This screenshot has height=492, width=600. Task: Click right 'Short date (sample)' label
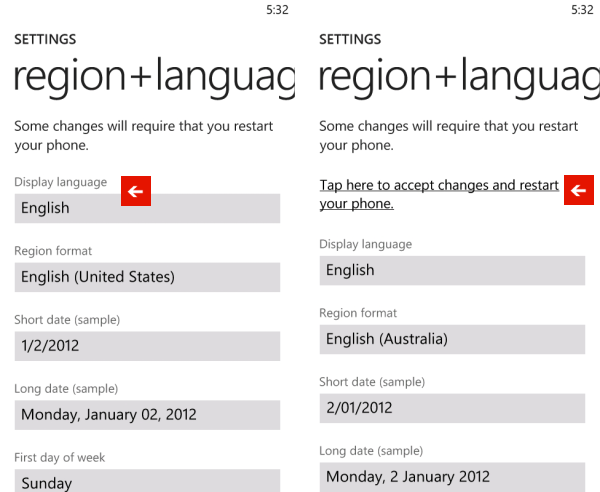(372, 382)
